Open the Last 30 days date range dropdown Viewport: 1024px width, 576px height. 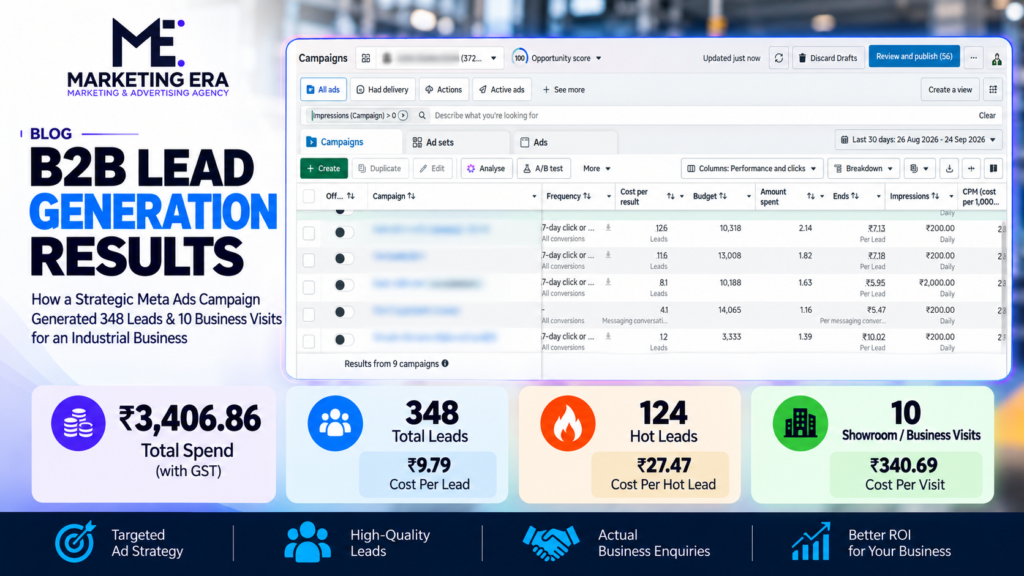(x=918, y=140)
